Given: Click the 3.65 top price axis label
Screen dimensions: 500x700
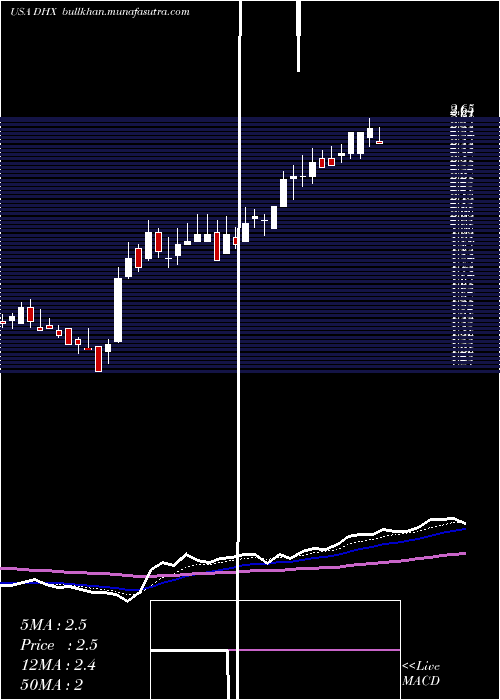Looking at the screenshot, I should tap(462, 108).
